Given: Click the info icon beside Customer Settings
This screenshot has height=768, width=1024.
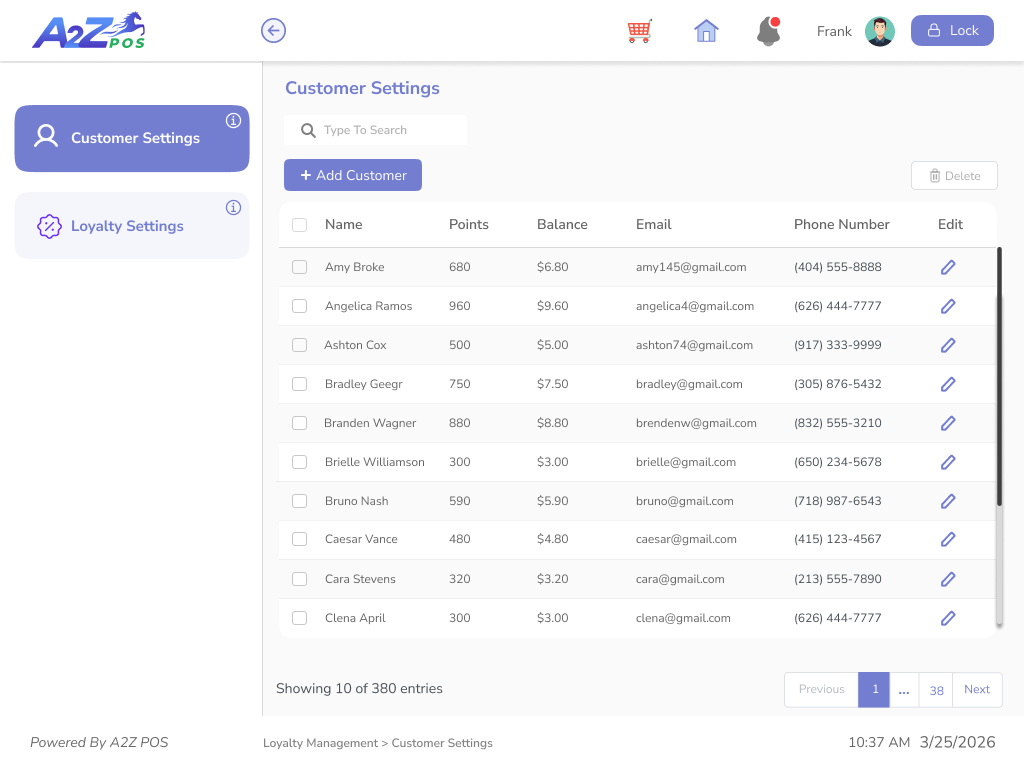Looking at the screenshot, I should point(233,120).
